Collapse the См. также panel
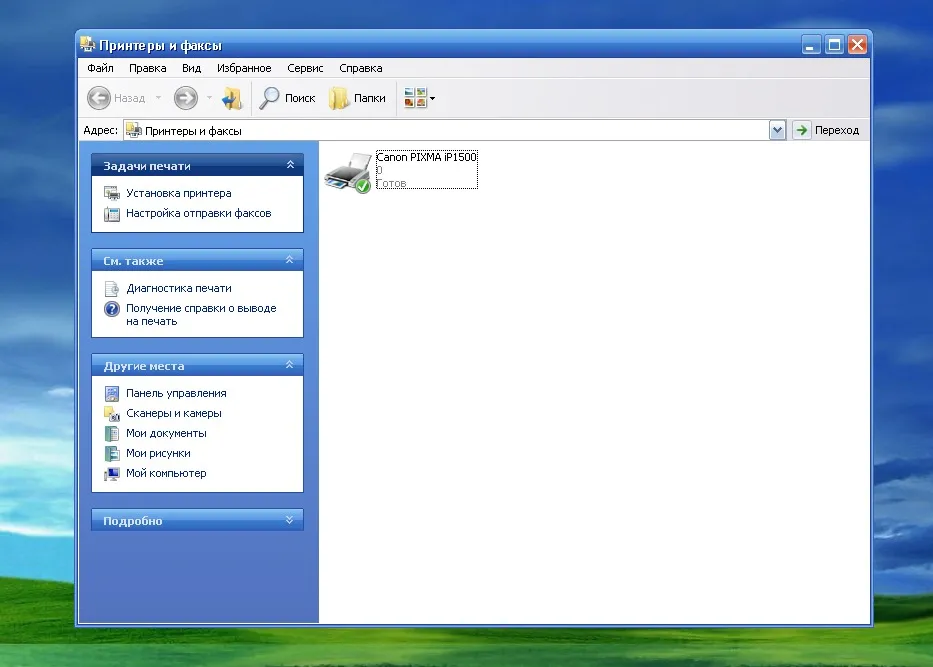The height and width of the screenshot is (667, 933). point(290,260)
